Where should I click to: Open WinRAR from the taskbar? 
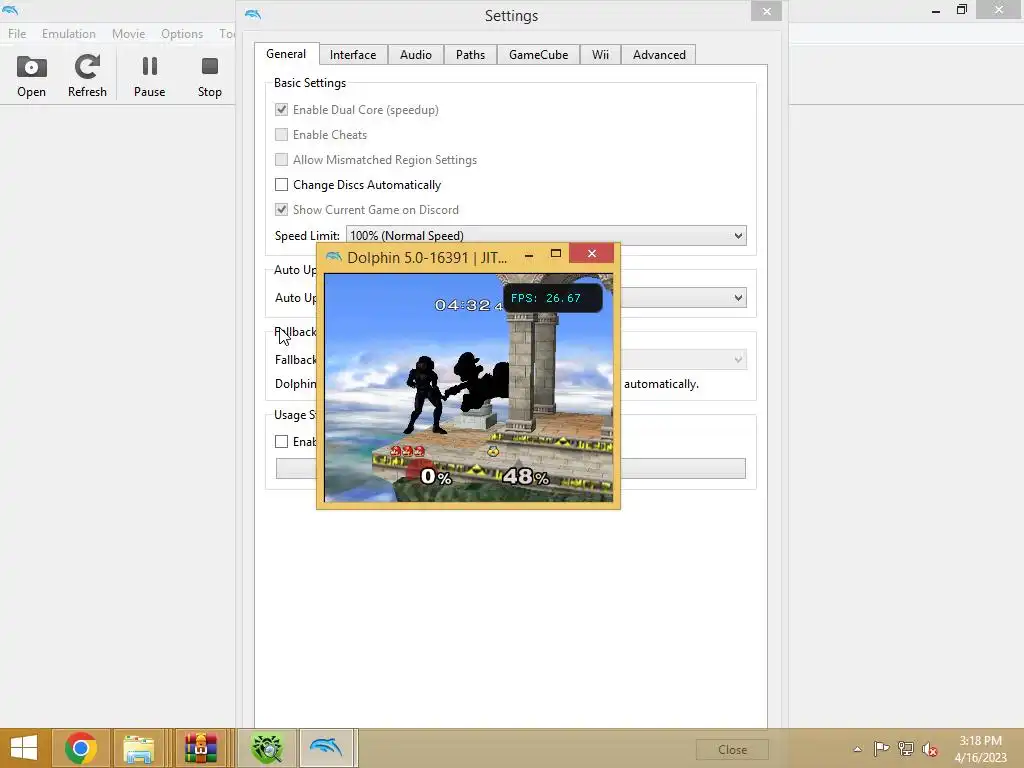[200, 748]
